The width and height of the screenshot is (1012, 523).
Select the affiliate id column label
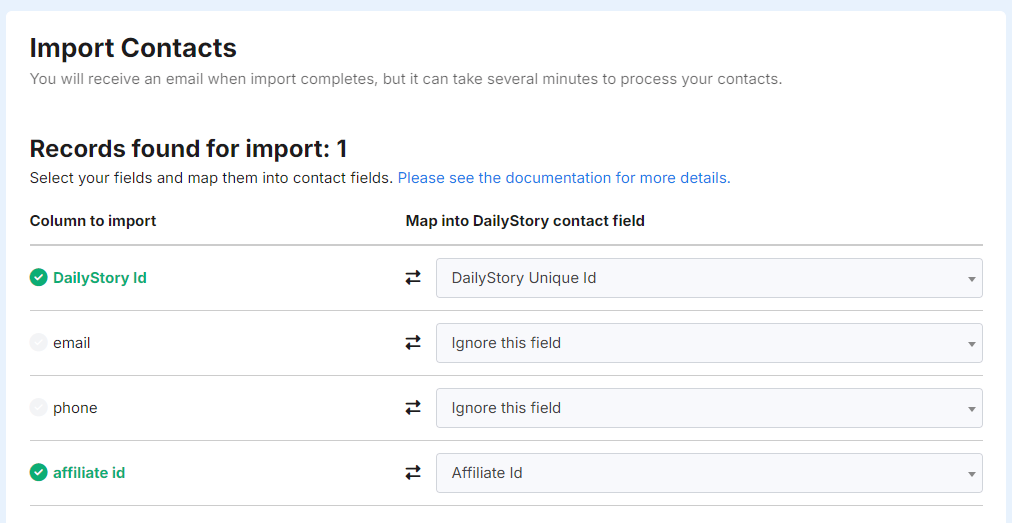pyautogui.click(x=89, y=473)
